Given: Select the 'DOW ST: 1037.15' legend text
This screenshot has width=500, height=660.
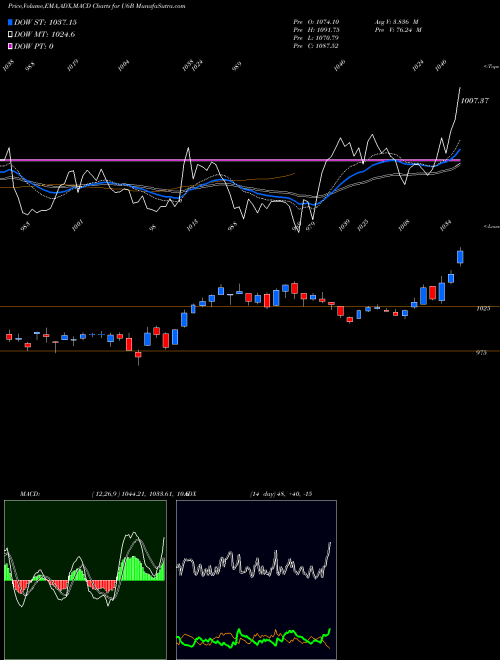Looking at the screenshot, I should 45,22.
